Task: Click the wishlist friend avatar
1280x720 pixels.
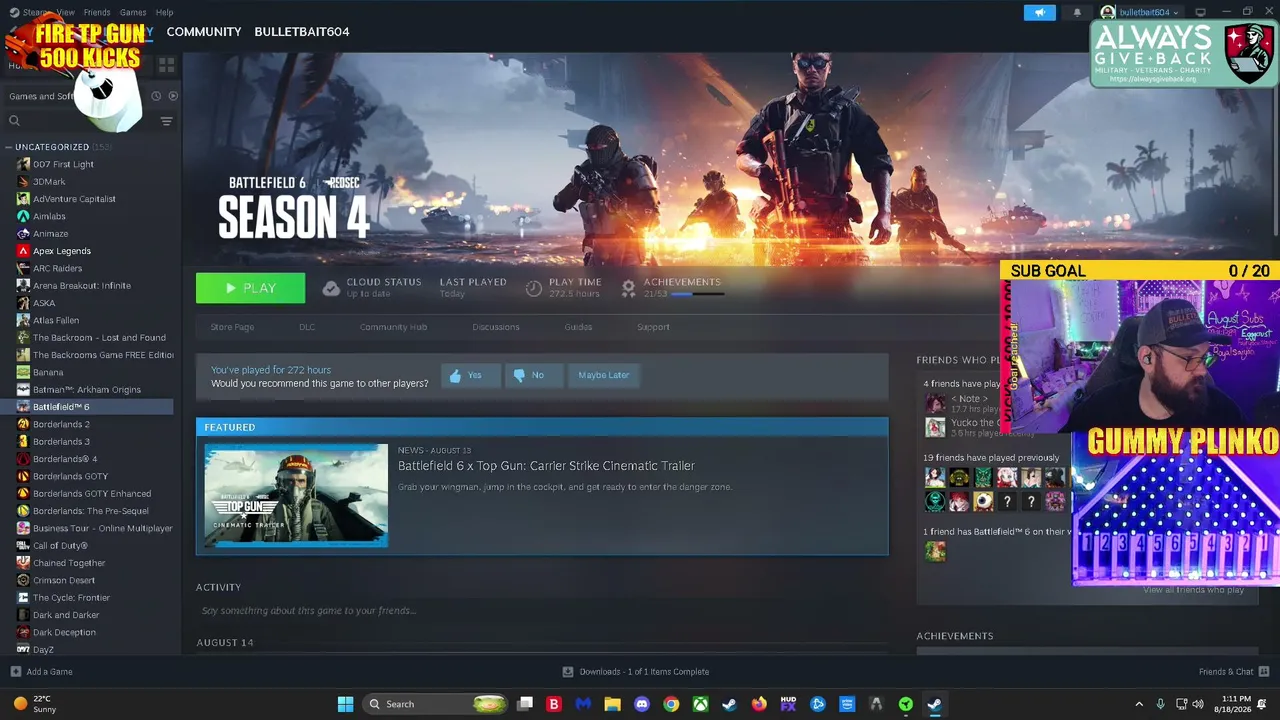Action: click(x=935, y=551)
